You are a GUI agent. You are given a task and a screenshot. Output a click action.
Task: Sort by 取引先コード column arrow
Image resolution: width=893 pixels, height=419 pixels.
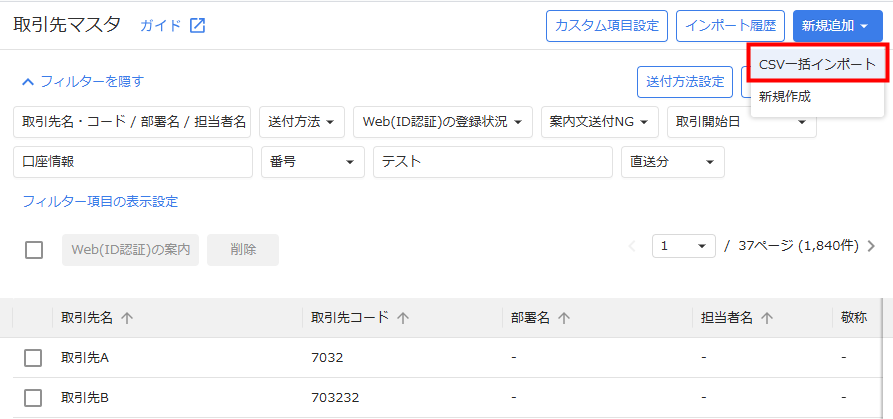click(403, 318)
